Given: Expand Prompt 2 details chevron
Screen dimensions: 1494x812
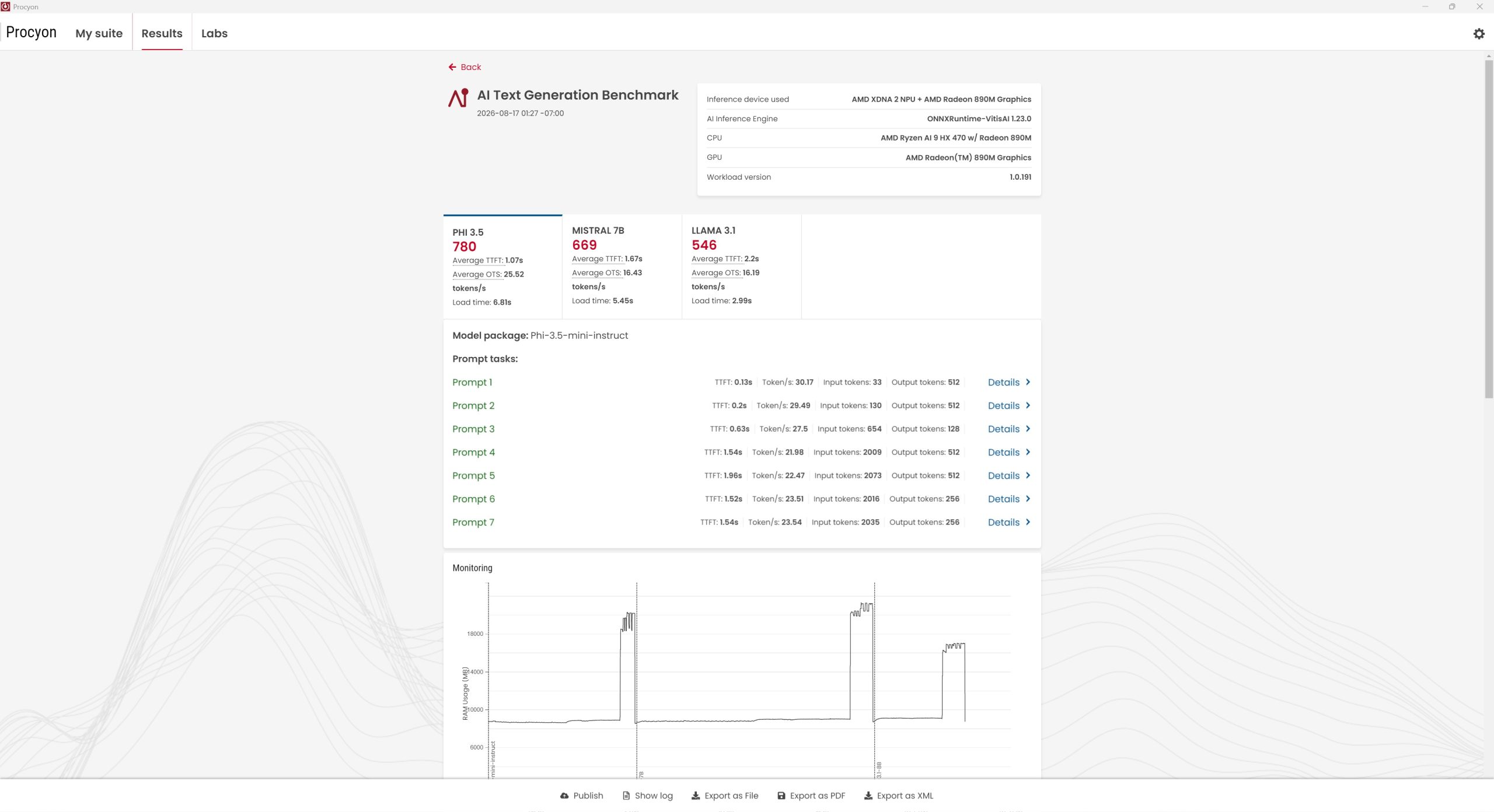Looking at the screenshot, I should tap(1028, 405).
